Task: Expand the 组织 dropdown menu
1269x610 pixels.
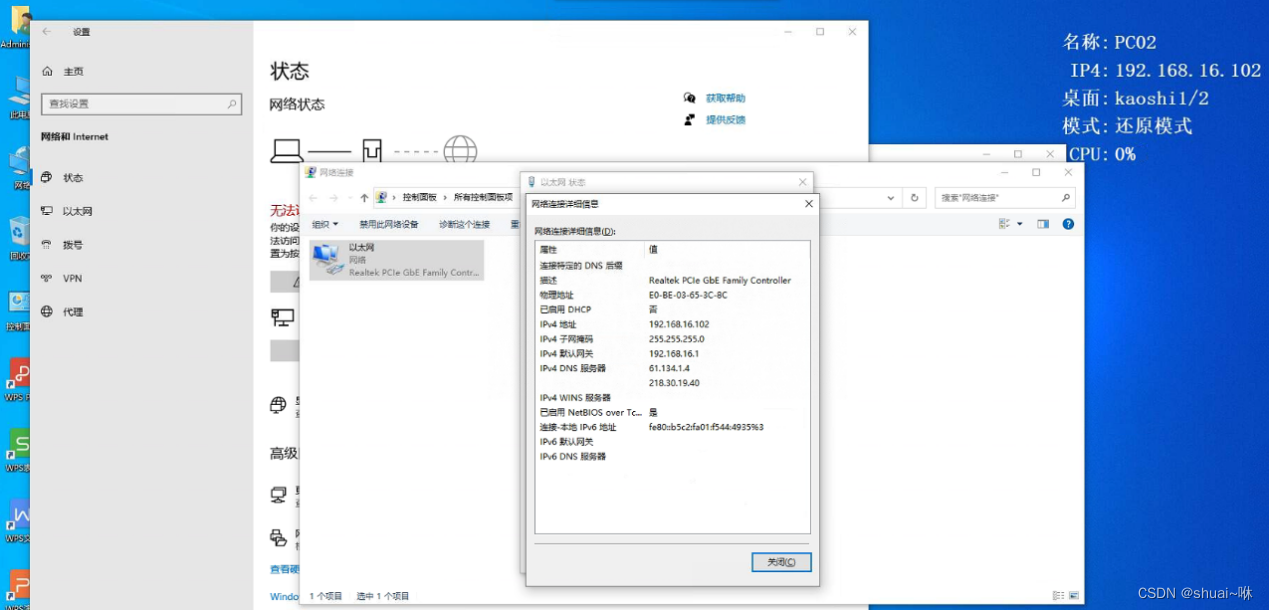Action: coord(325,224)
